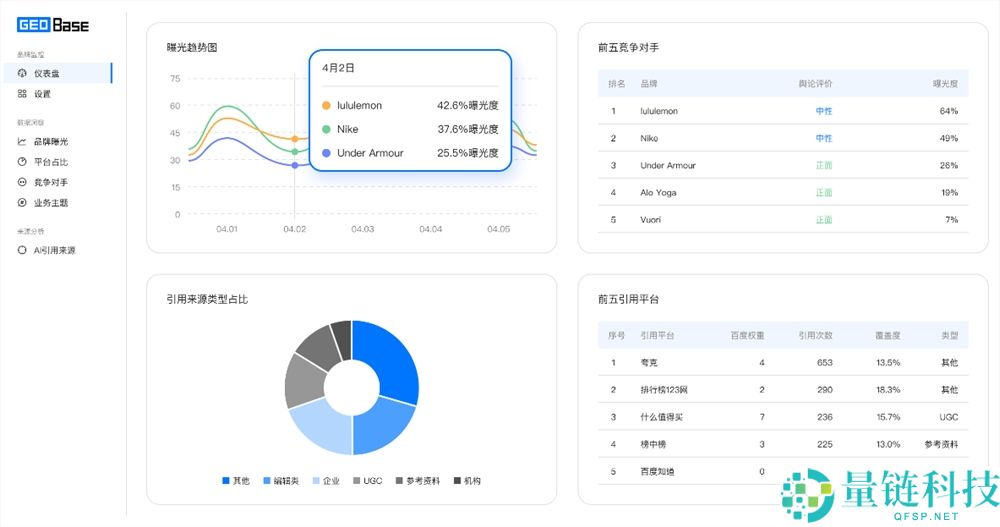Click the 18.3% coverage value
The width and height of the screenshot is (1000, 527).
[888, 390]
